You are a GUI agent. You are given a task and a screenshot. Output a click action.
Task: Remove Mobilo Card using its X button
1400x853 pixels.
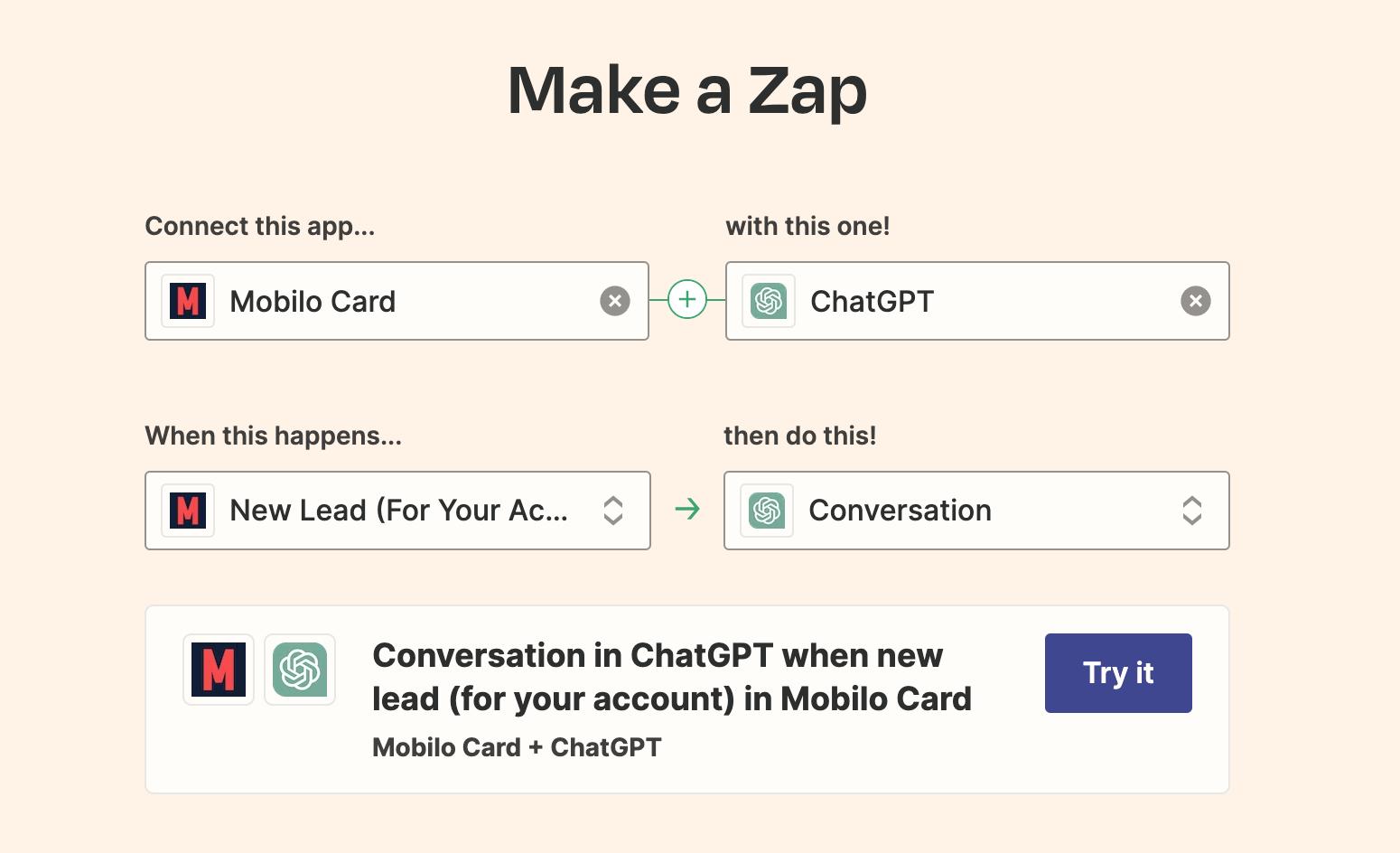point(615,300)
